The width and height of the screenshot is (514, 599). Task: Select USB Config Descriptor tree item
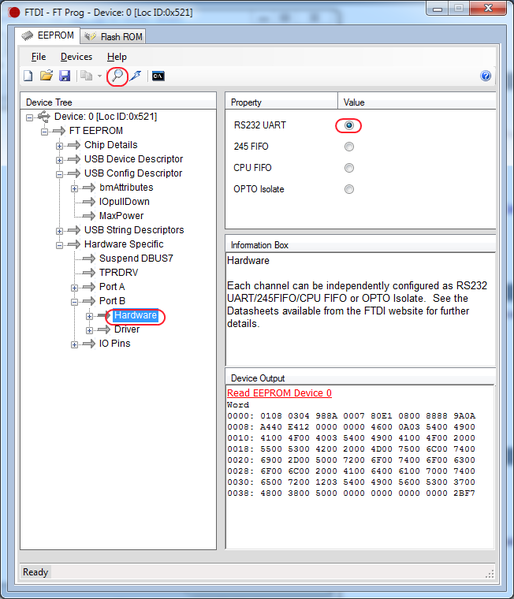point(133,173)
